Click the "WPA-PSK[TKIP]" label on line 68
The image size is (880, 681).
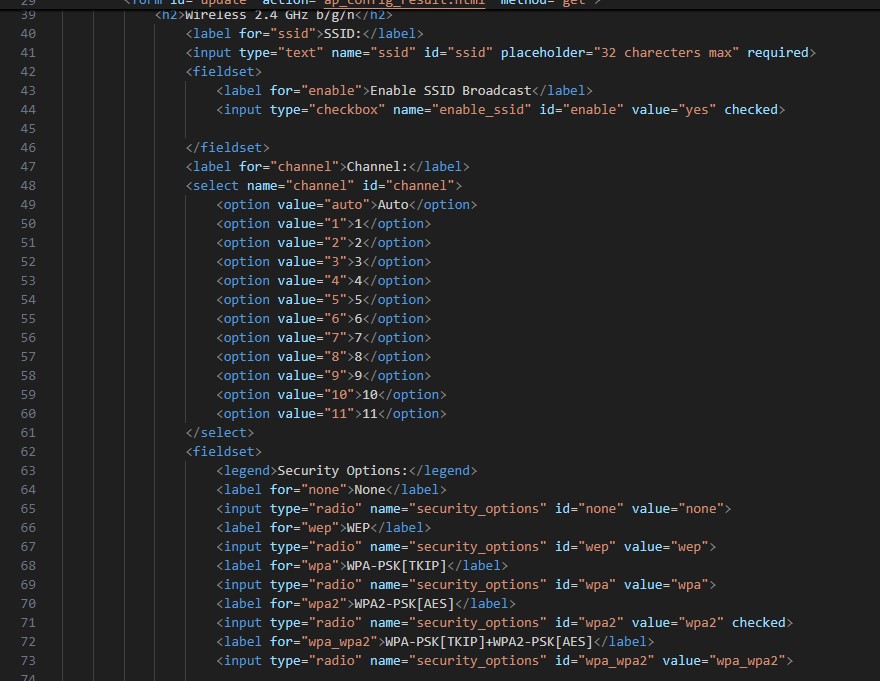tap(396, 566)
